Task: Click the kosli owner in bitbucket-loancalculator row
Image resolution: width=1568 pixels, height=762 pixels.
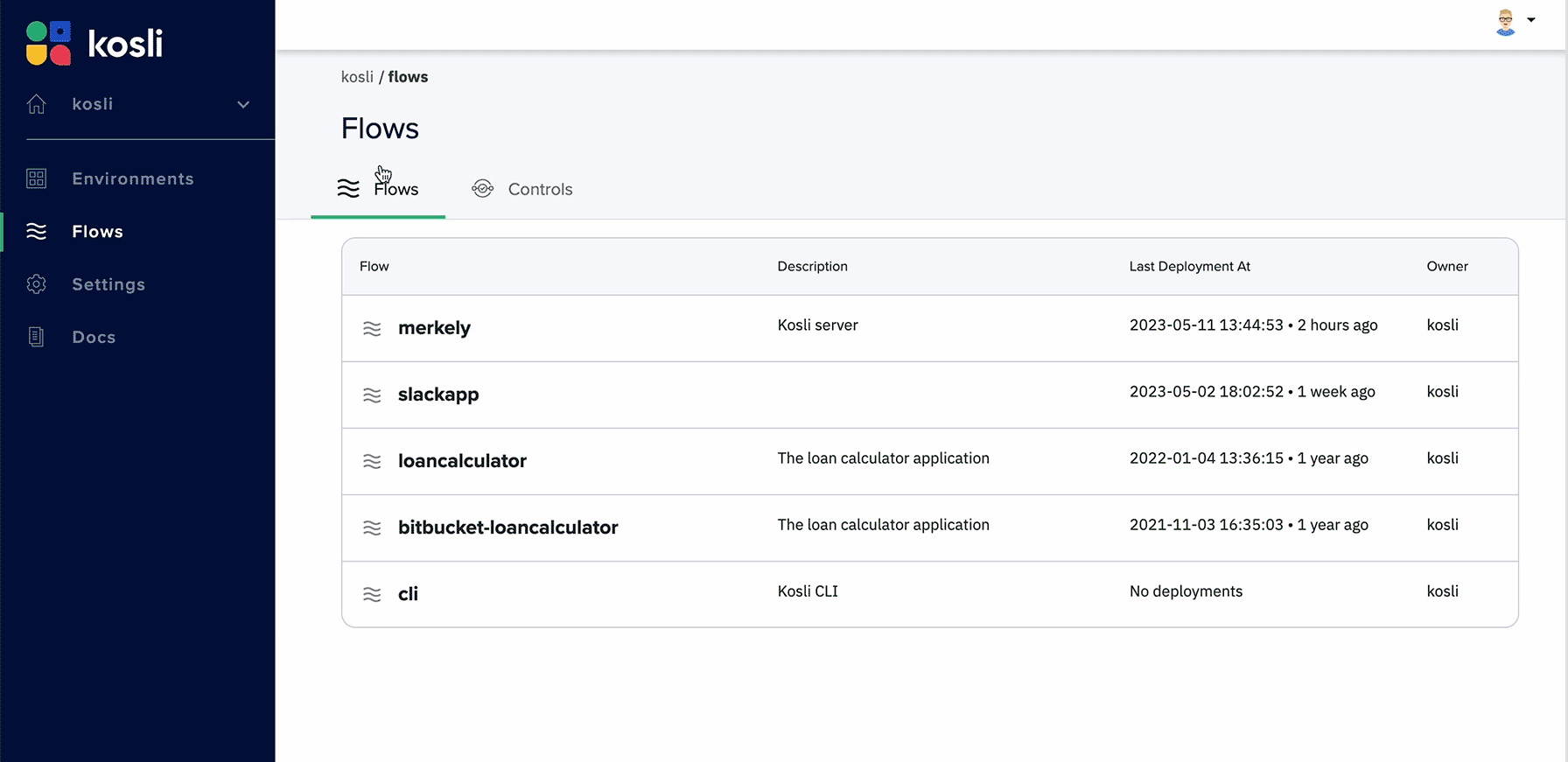Action: point(1442,524)
